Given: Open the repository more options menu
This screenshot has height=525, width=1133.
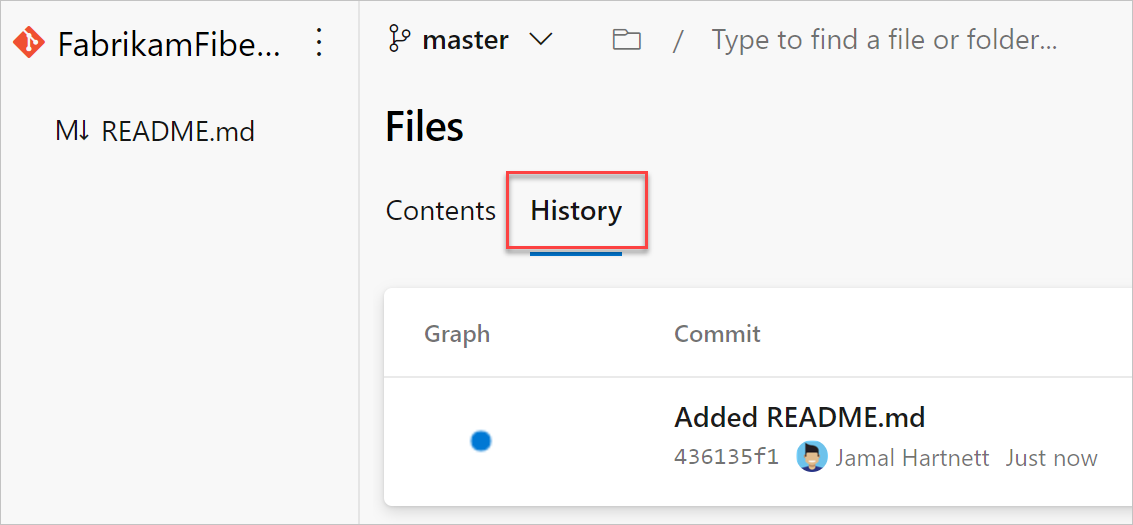Looking at the screenshot, I should coord(319,43).
